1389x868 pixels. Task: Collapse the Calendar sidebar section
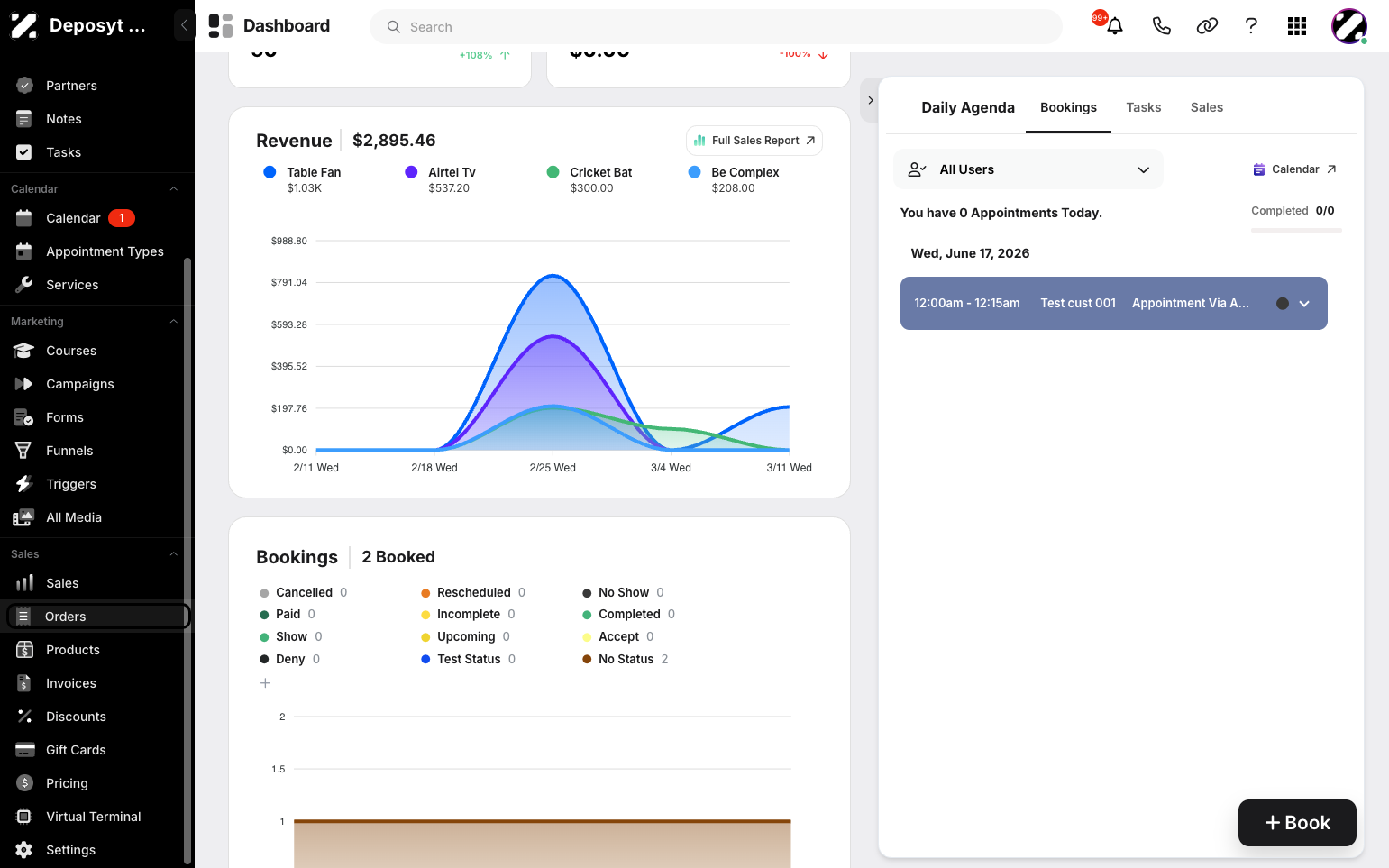pos(174,189)
